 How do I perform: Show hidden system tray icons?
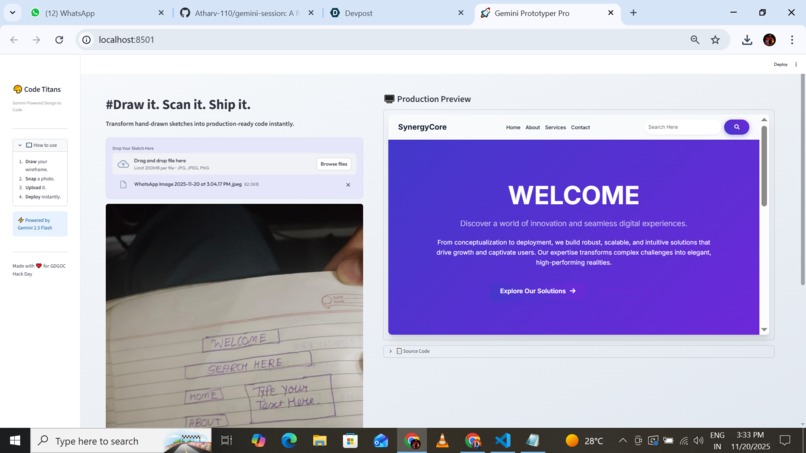point(622,441)
